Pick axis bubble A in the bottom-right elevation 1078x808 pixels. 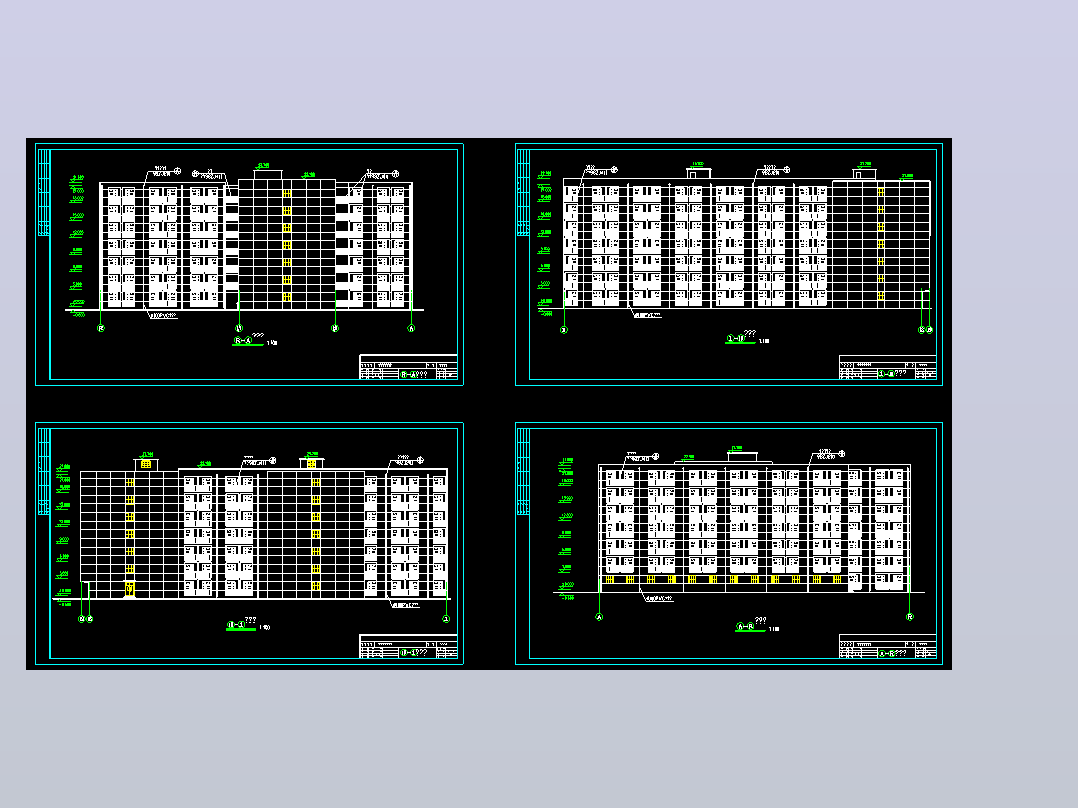coord(599,617)
